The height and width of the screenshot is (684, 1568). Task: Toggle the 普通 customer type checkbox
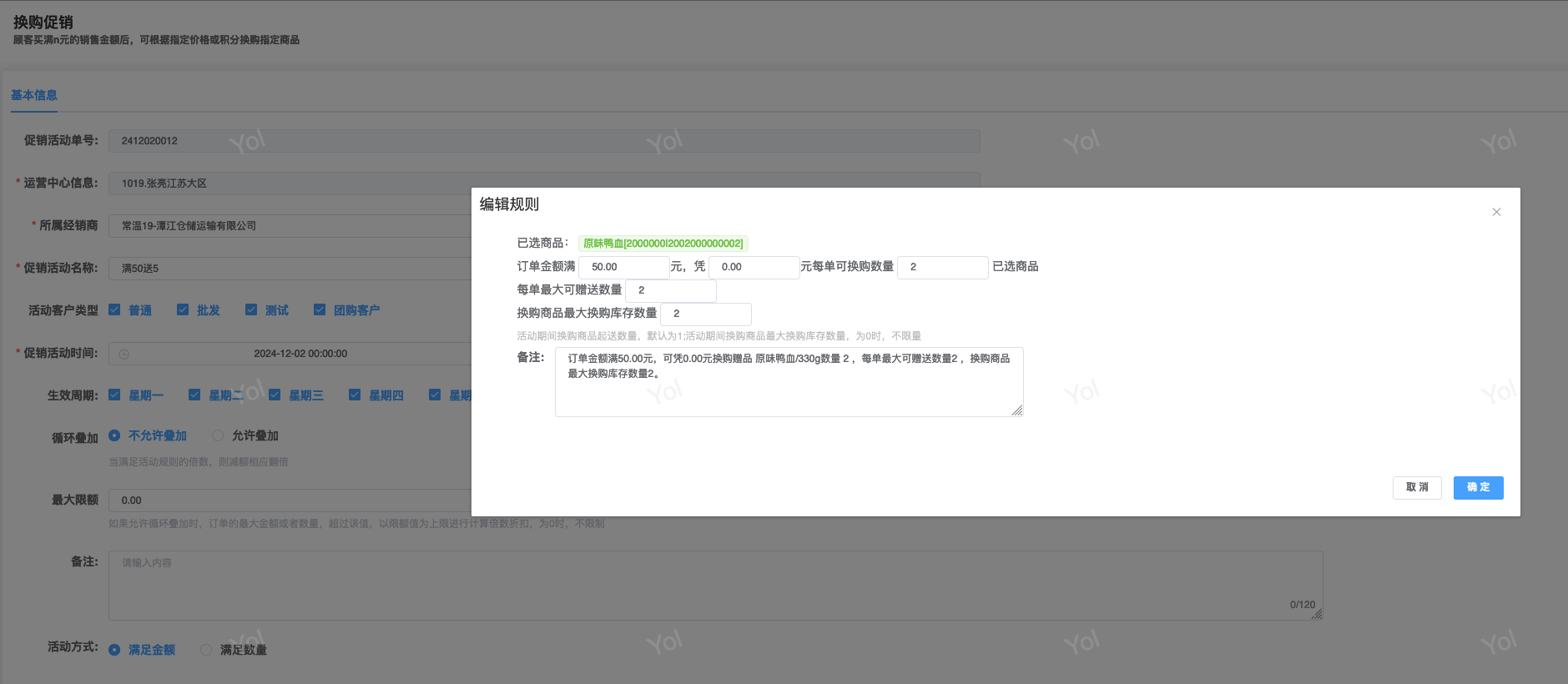point(114,309)
